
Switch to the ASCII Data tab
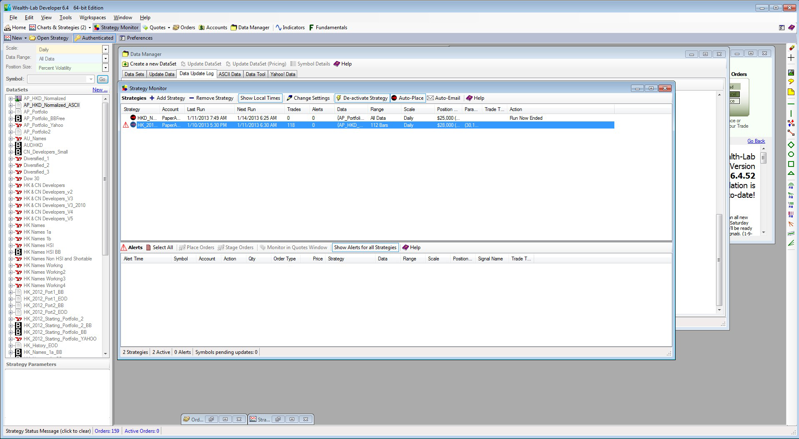pyautogui.click(x=229, y=74)
